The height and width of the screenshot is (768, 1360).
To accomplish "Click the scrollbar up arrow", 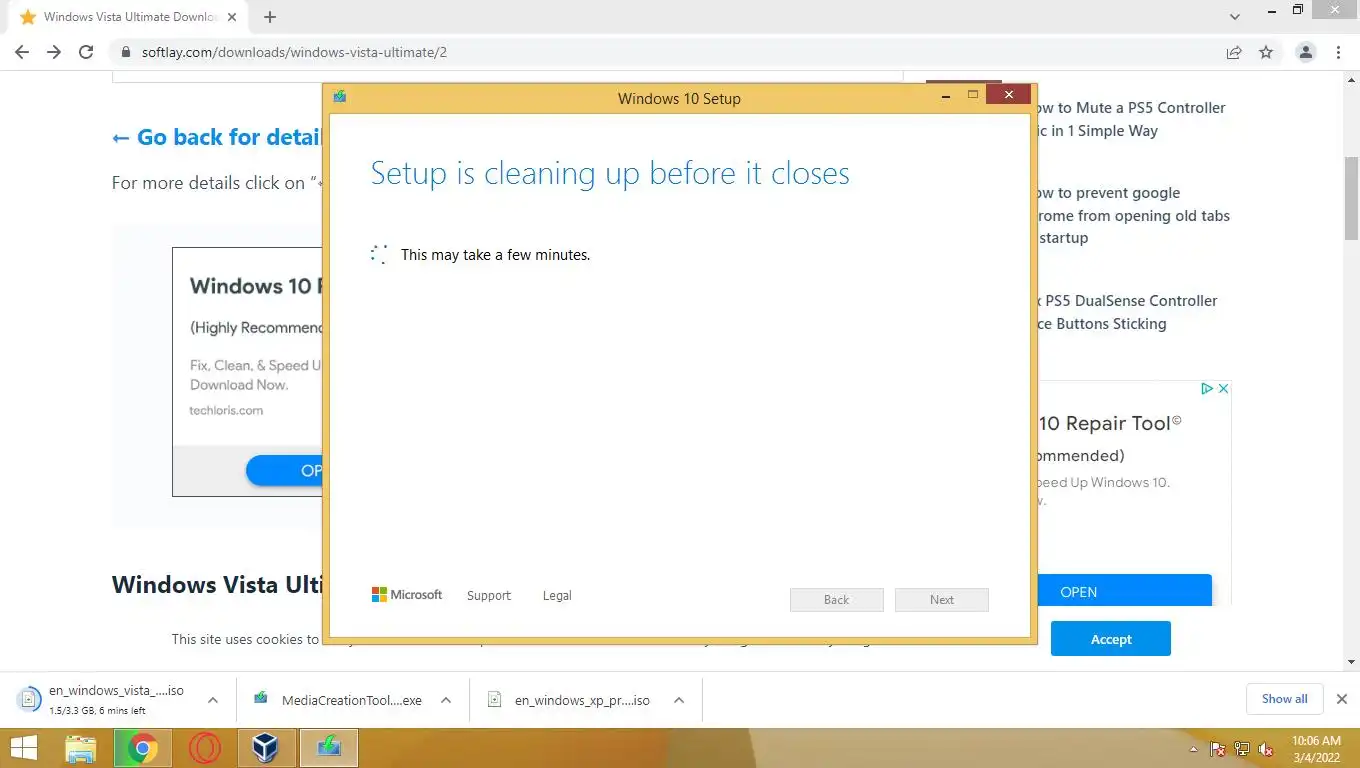I will [x=1352, y=80].
